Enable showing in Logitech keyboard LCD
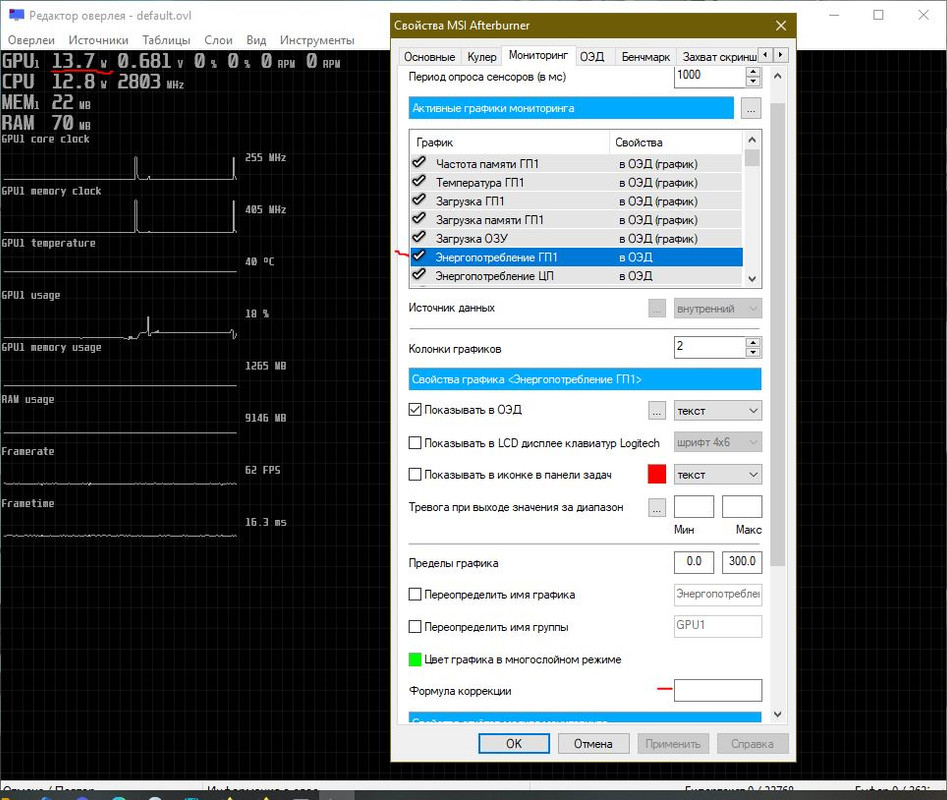Image resolution: width=947 pixels, height=800 pixels. tap(415, 443)
